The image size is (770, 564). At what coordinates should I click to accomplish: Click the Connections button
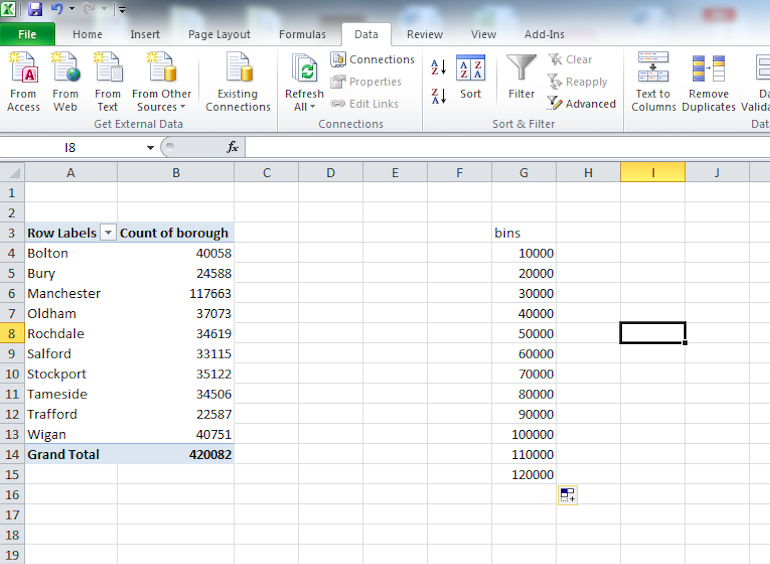tap(372, 60)
